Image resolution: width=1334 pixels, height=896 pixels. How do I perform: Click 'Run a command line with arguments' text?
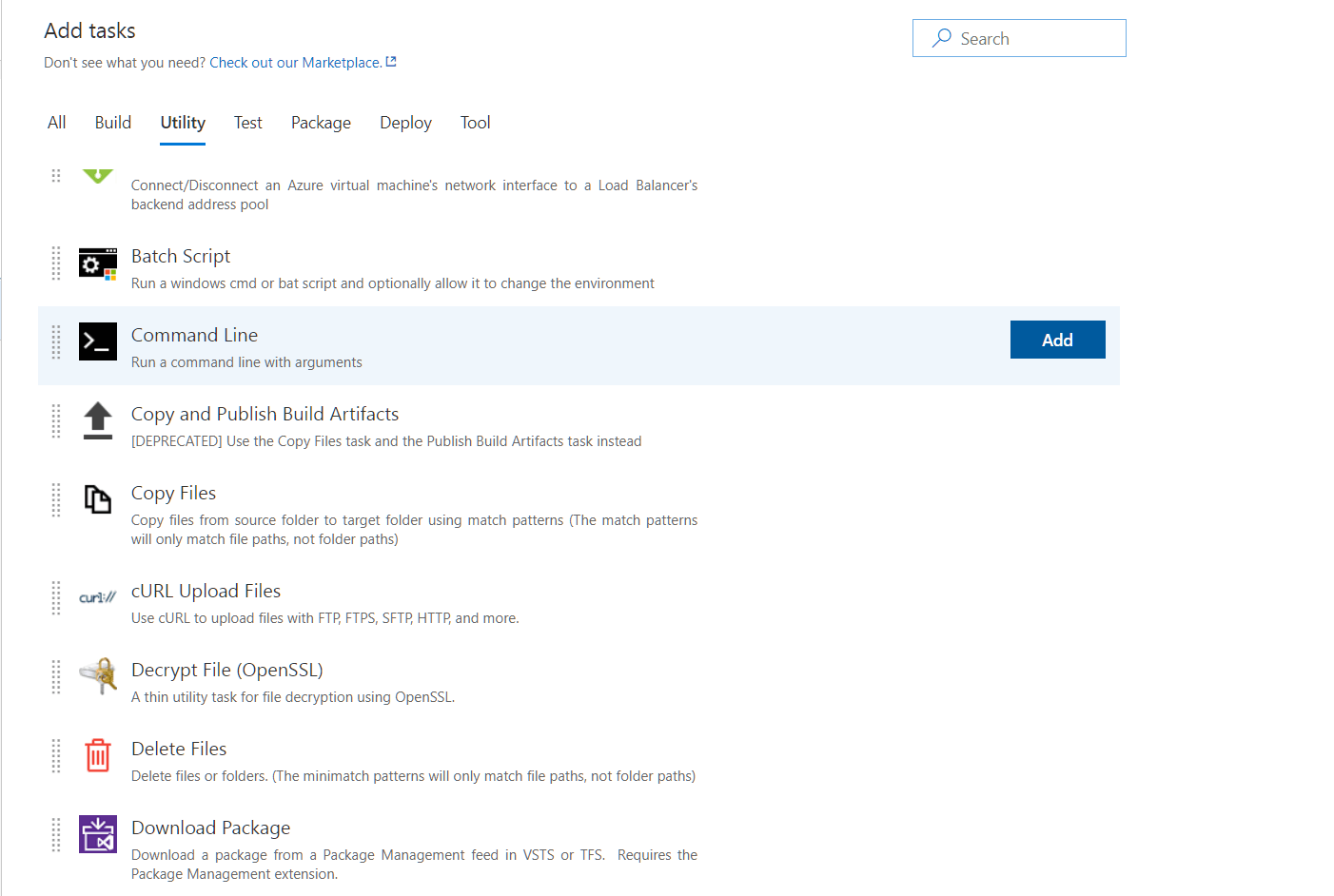[x=246, y=362]
